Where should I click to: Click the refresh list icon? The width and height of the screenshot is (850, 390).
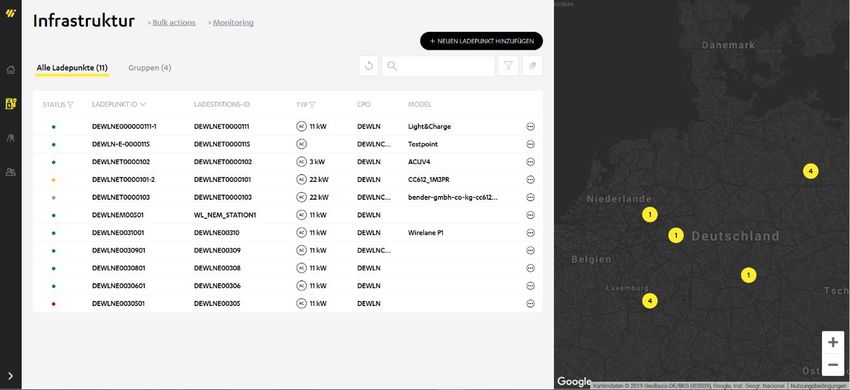(x=369, y=66)
